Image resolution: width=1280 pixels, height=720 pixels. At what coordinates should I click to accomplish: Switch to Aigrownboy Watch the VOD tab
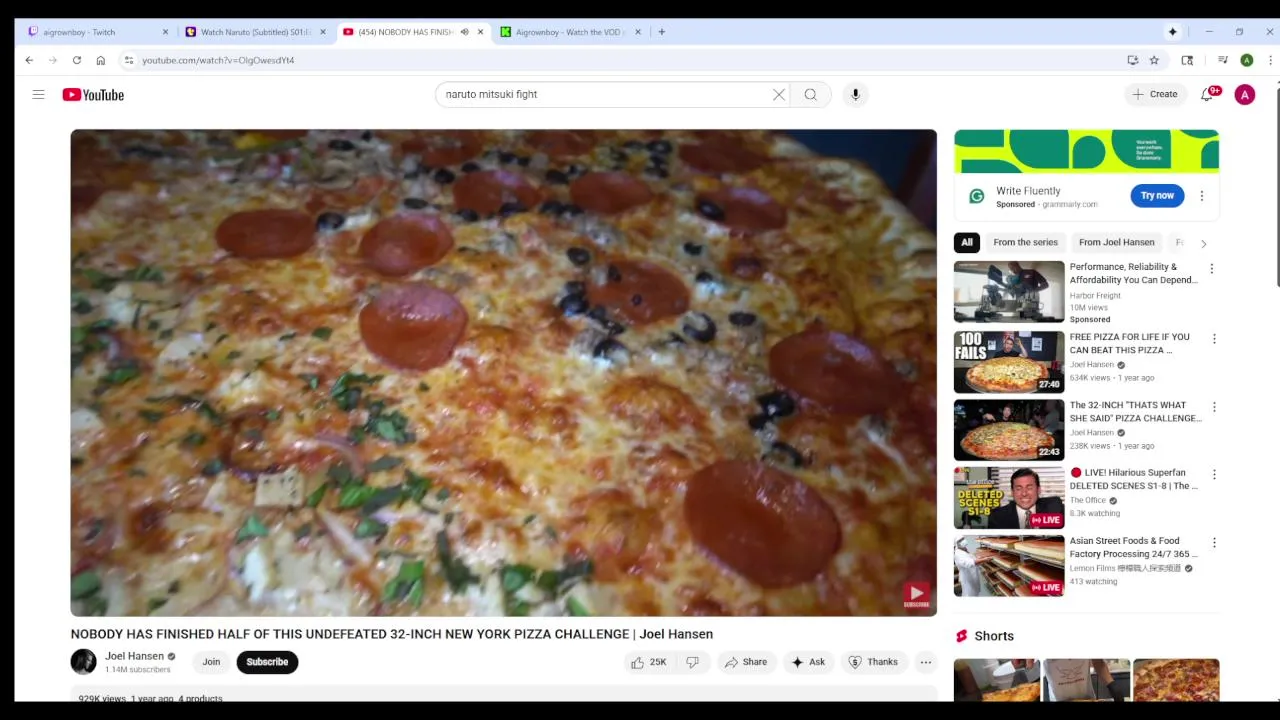570,32
